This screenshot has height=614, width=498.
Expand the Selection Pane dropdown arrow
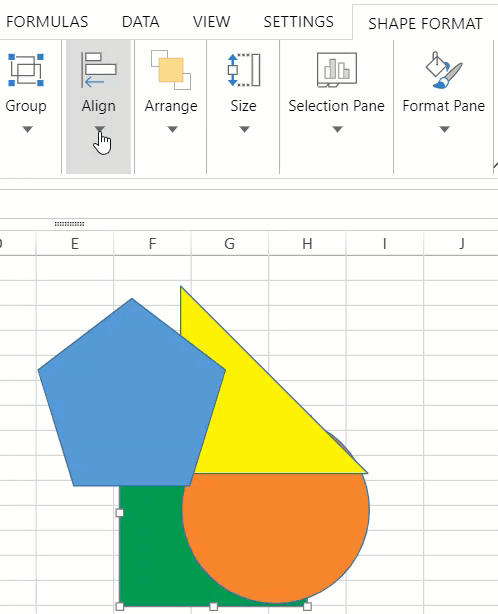point(337,129)
